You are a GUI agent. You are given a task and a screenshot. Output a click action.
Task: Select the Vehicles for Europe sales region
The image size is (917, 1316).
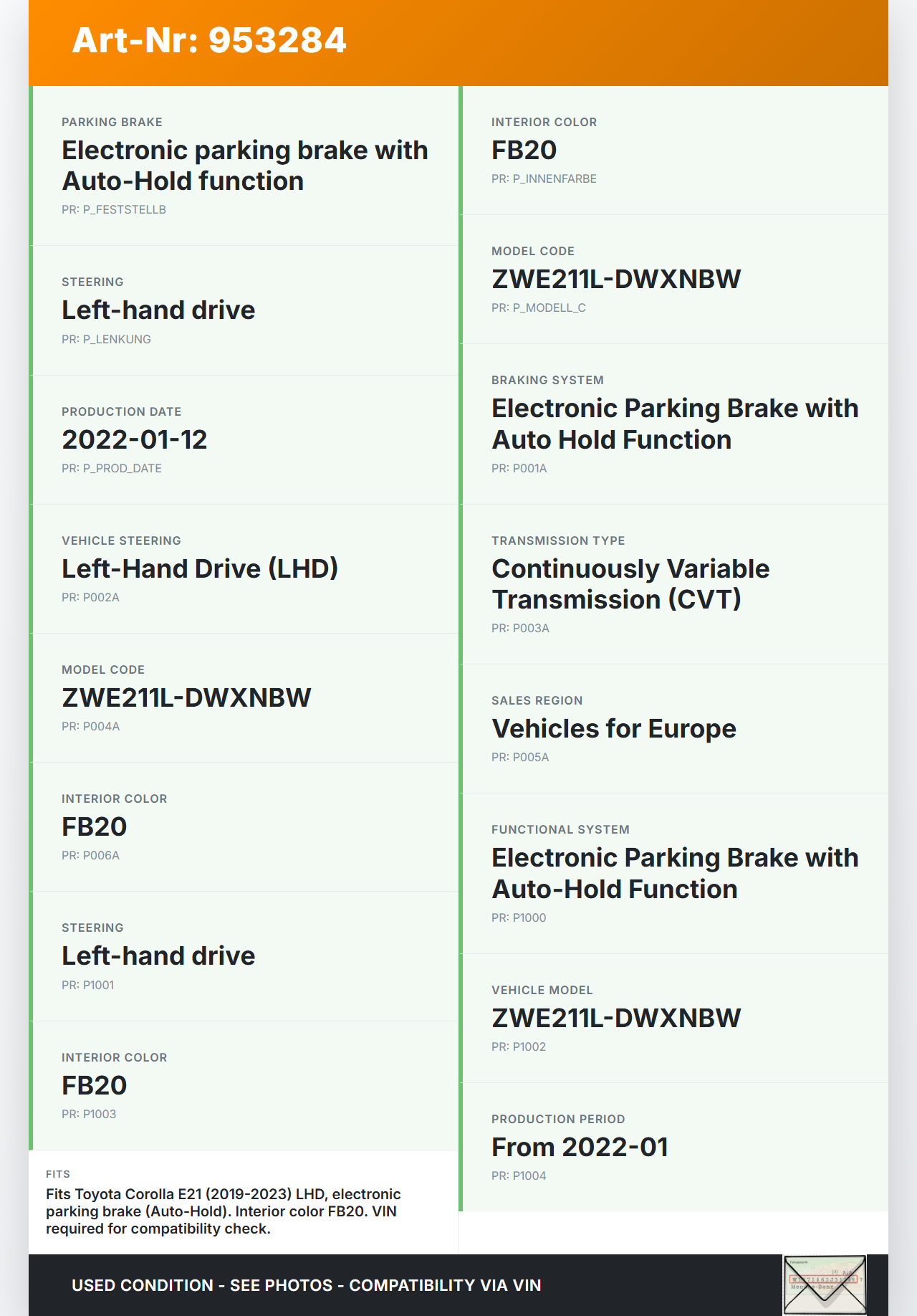pyautogui.click(x=614, y=728)
